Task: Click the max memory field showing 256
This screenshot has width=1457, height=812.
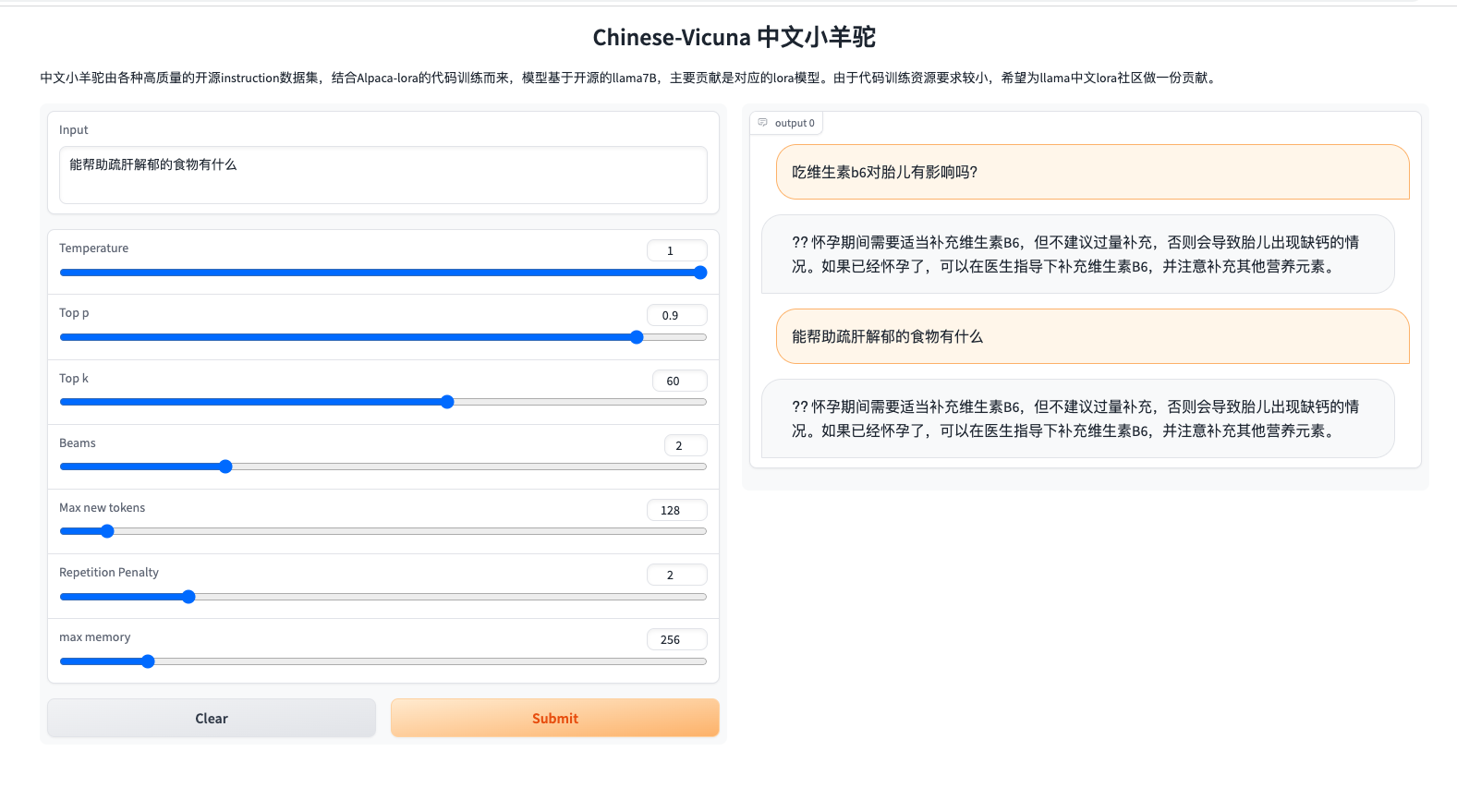Action: pos(677,639)
